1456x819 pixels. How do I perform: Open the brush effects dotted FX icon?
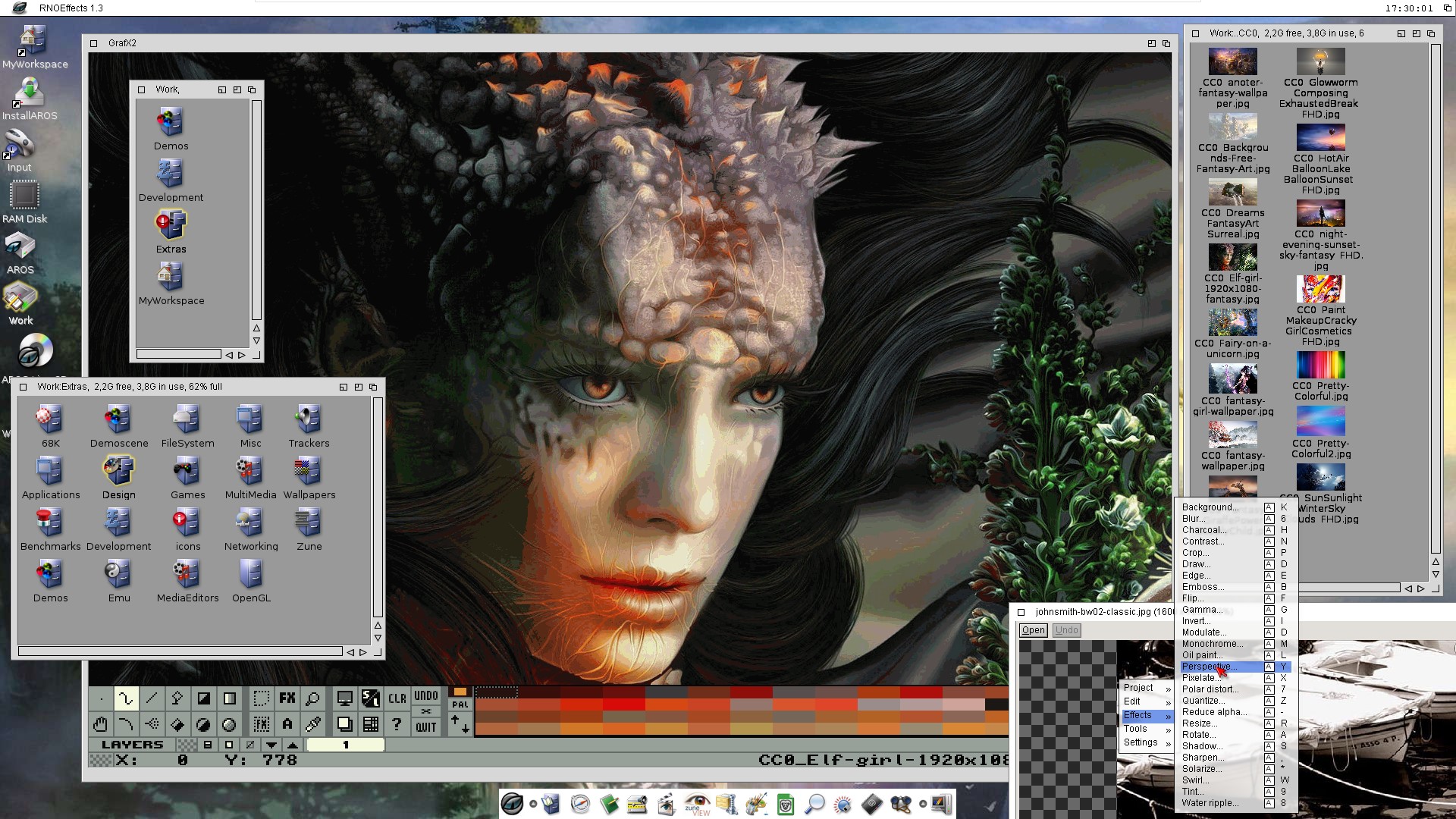click(x=262, y=724)
